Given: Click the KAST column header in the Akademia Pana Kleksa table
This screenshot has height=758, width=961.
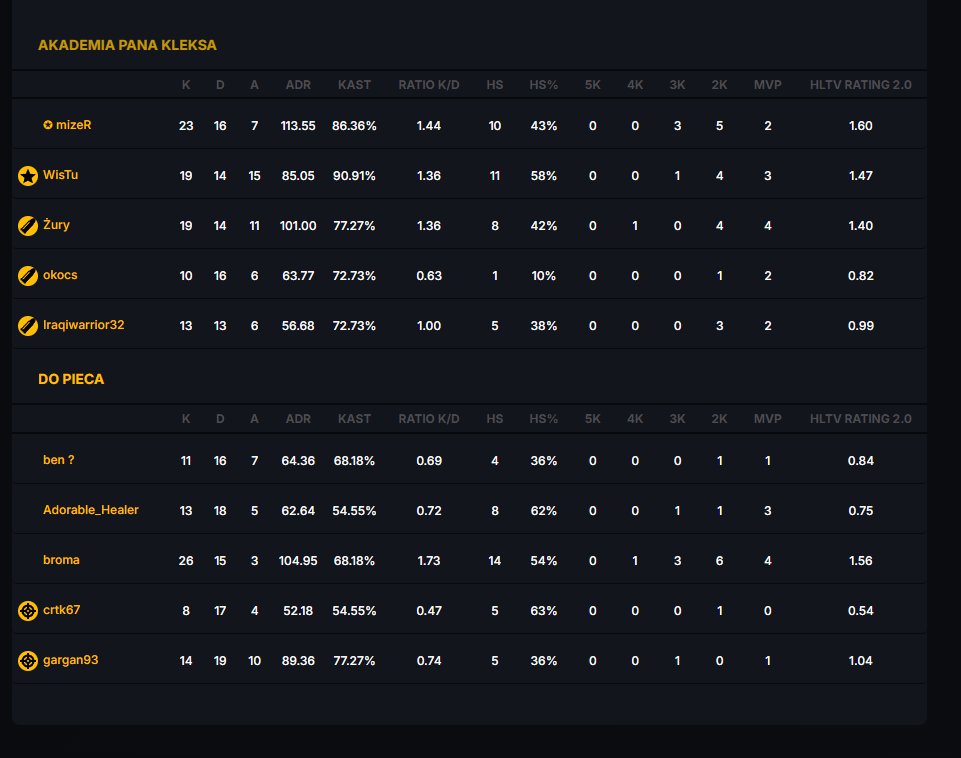Looking at the screenshot, I should pyautogui.click(x=354, y=85).
